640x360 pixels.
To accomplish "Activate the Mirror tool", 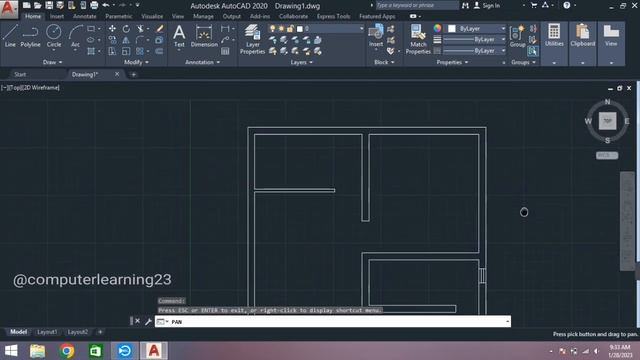I will coord(126,40).
